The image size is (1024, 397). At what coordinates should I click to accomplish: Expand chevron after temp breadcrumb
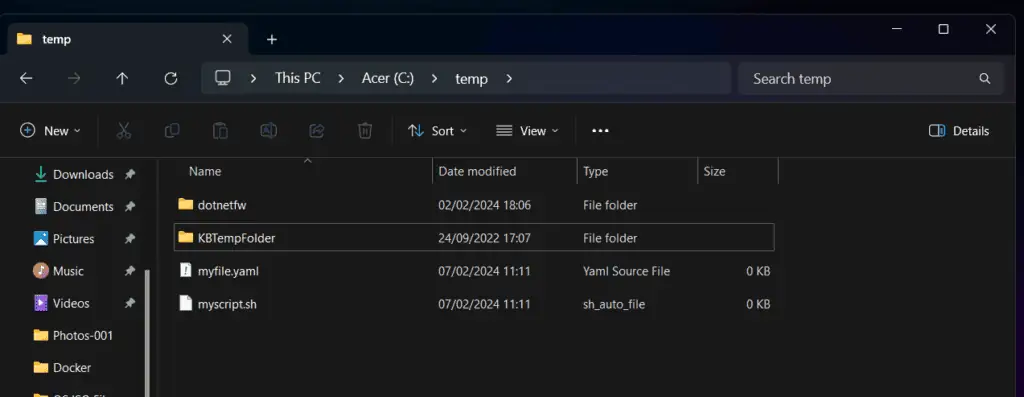pyautogui.click(x=509, y=78)
